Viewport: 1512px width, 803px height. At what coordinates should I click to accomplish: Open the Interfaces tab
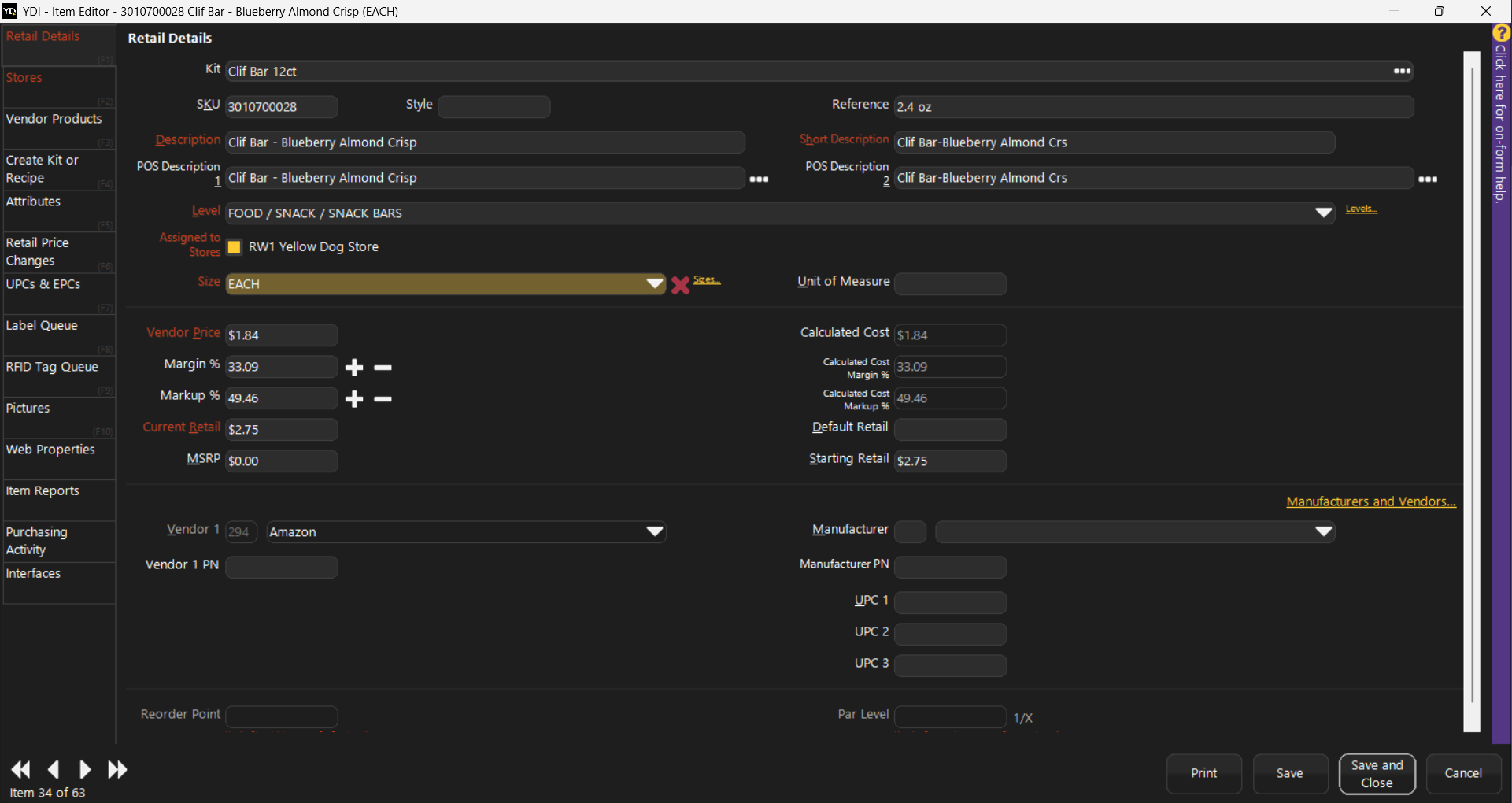point(59,583)
